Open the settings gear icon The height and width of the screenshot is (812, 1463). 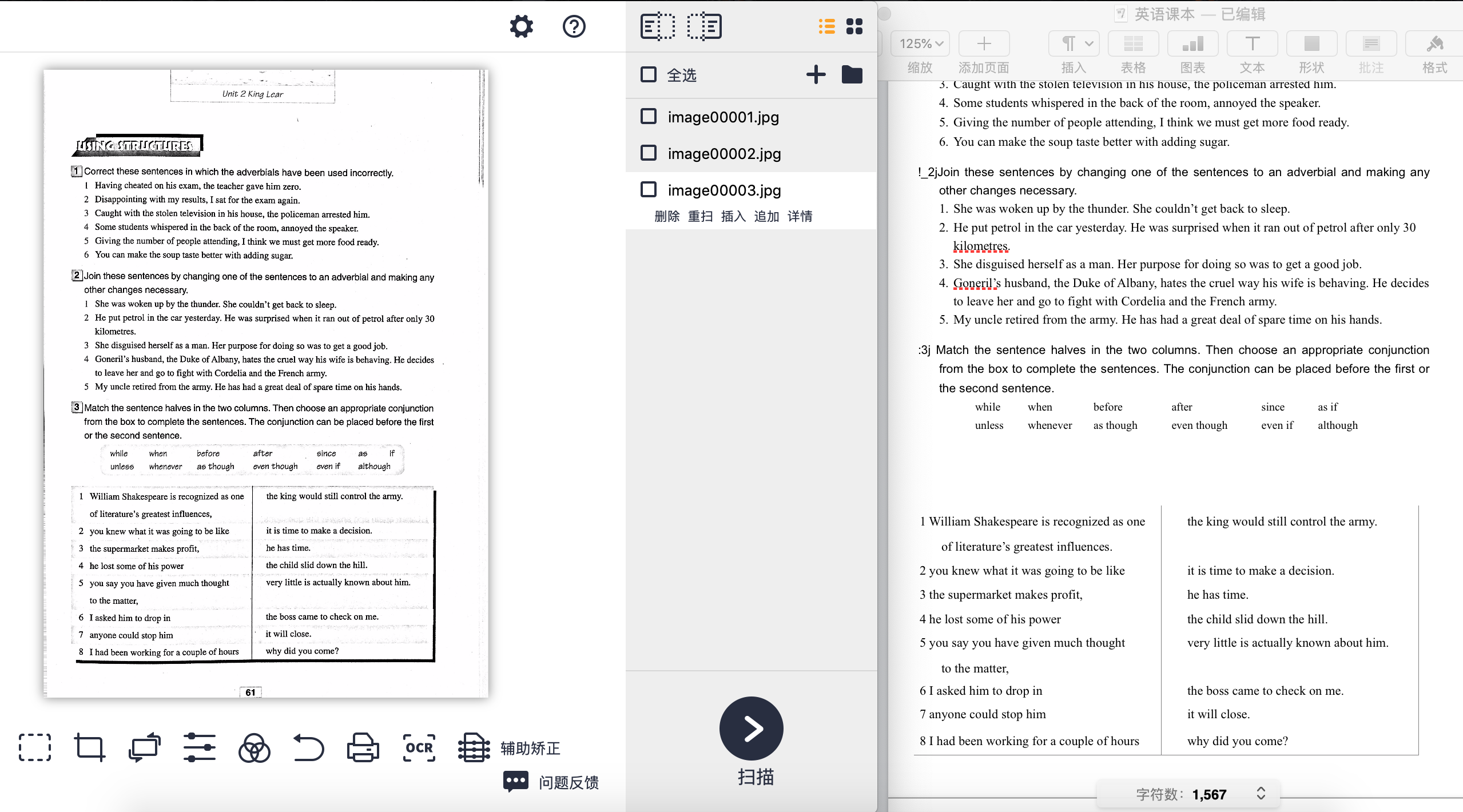[x=521, y=27]
